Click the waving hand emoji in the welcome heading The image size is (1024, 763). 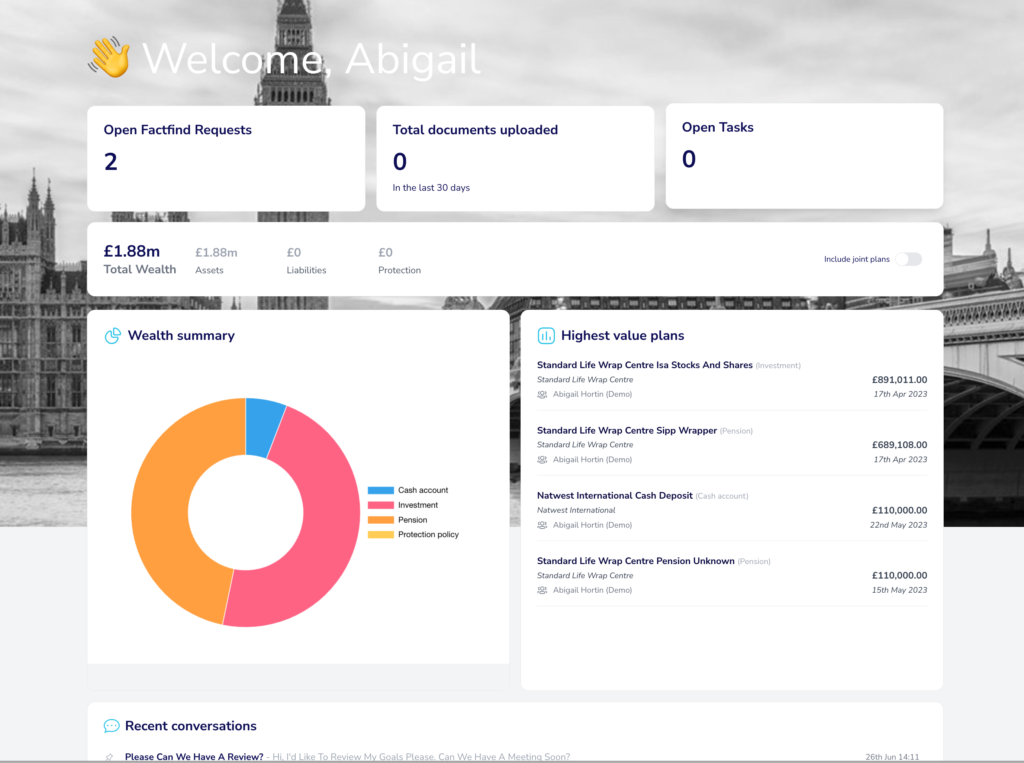(109, 58)
